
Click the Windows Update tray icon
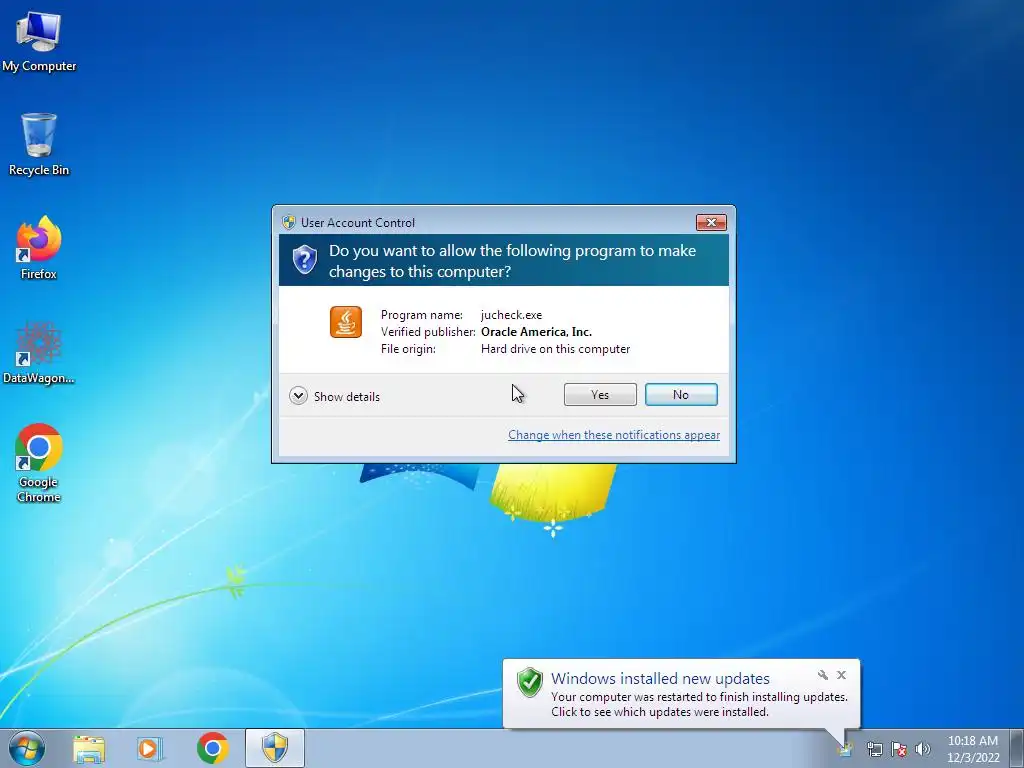[846, 749]
